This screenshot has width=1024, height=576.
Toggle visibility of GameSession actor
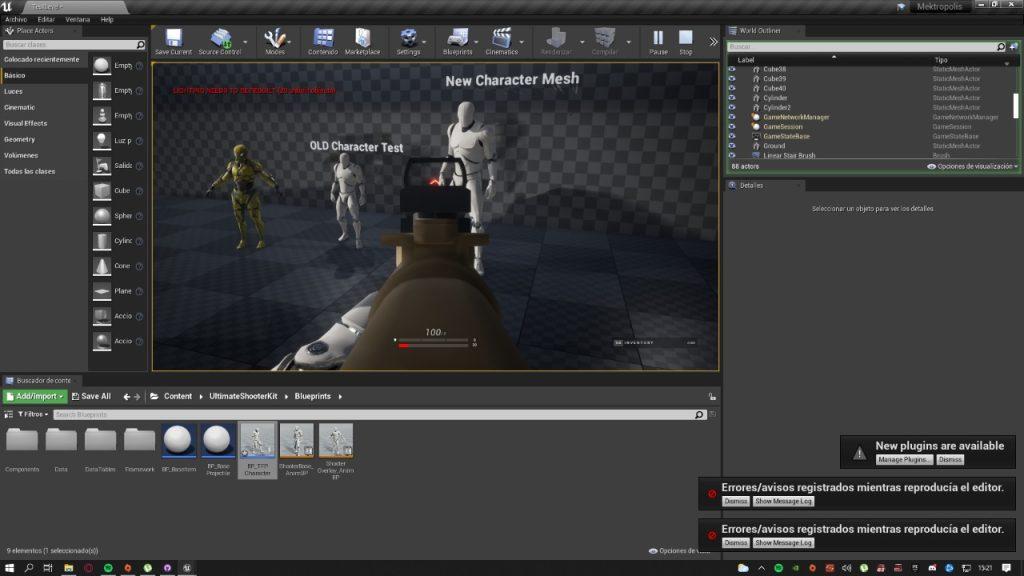(x=731, y=127)
